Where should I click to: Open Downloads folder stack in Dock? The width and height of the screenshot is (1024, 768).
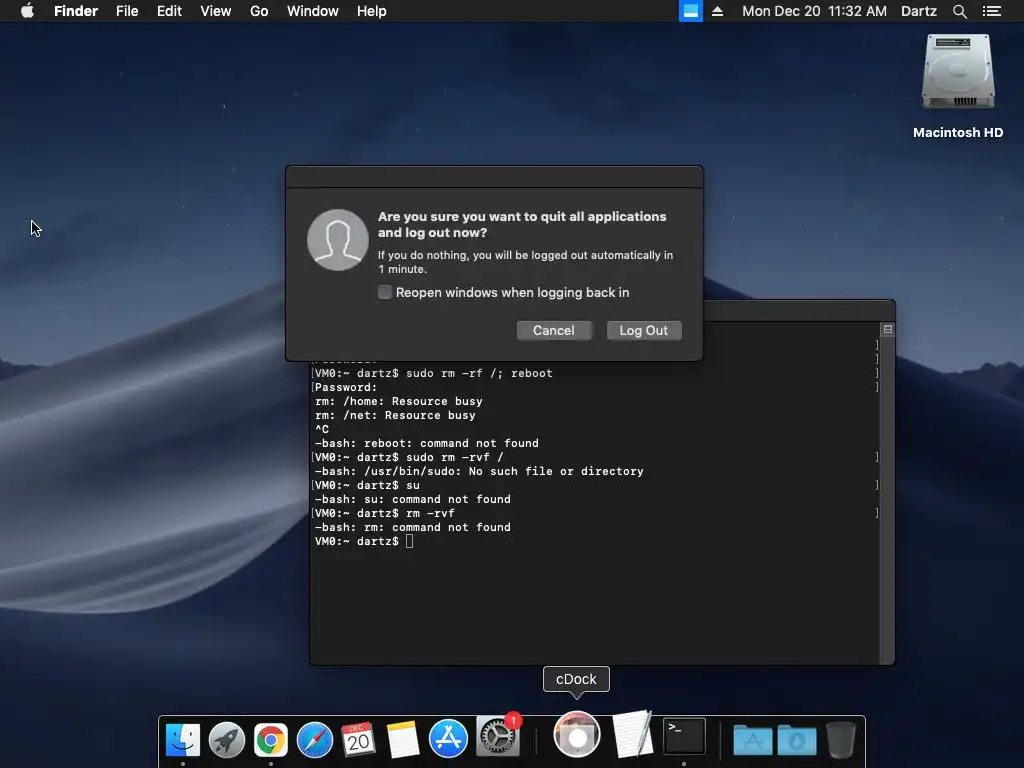797,739
